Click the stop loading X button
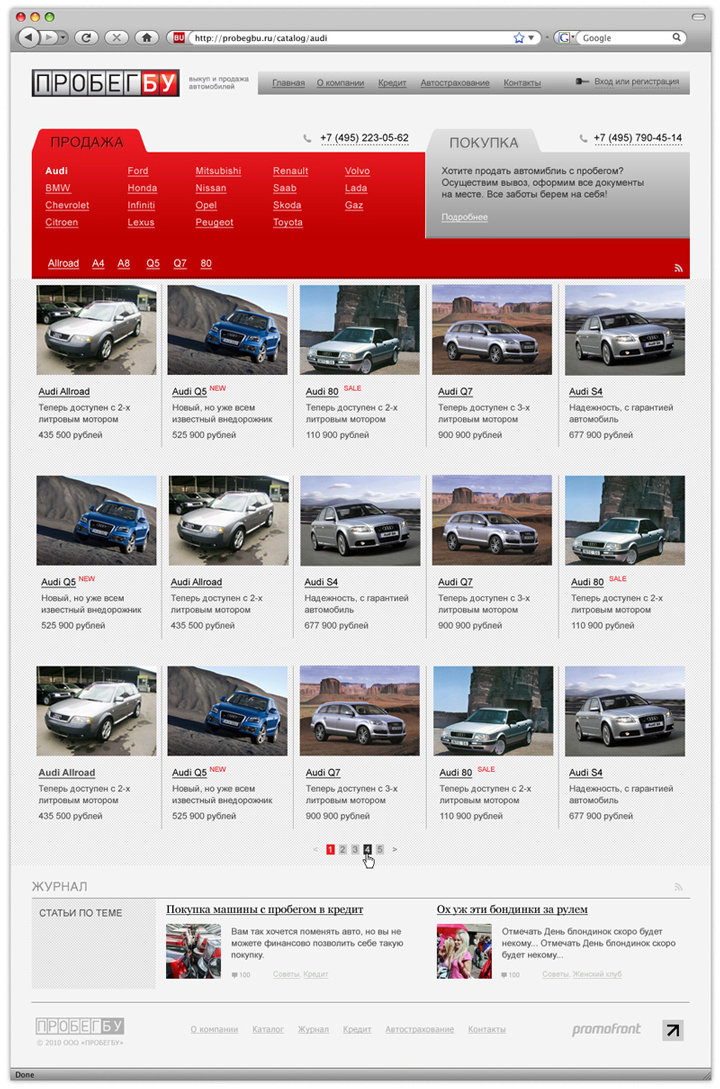Screen dimensions: 720x1089 point(117,38)
